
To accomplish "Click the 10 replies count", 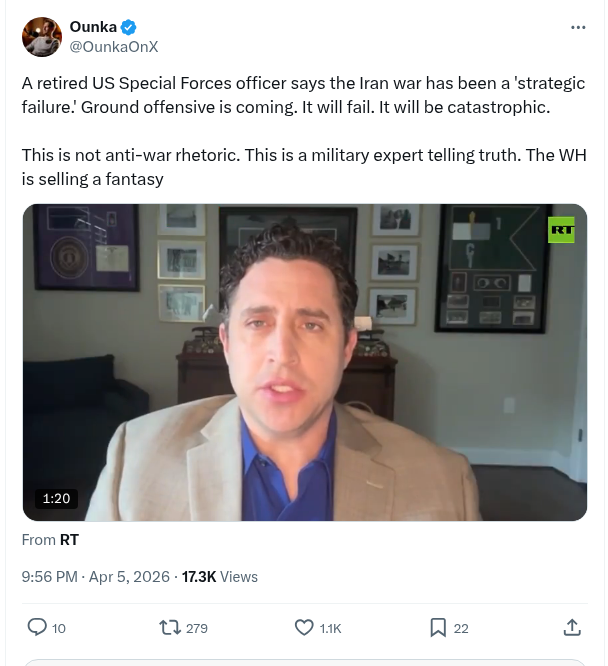I will [59, 628].
